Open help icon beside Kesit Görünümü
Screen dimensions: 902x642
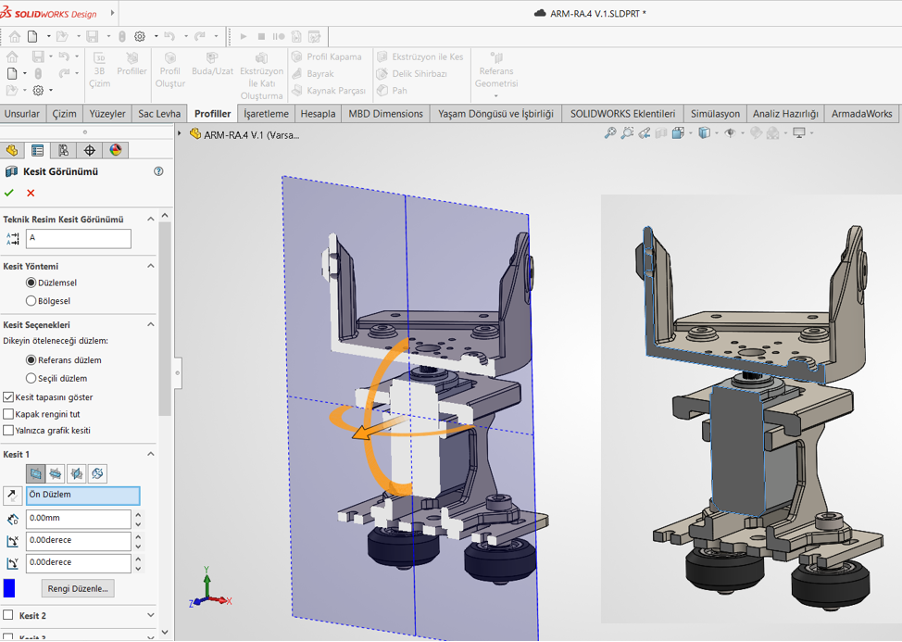pos(159,171)
